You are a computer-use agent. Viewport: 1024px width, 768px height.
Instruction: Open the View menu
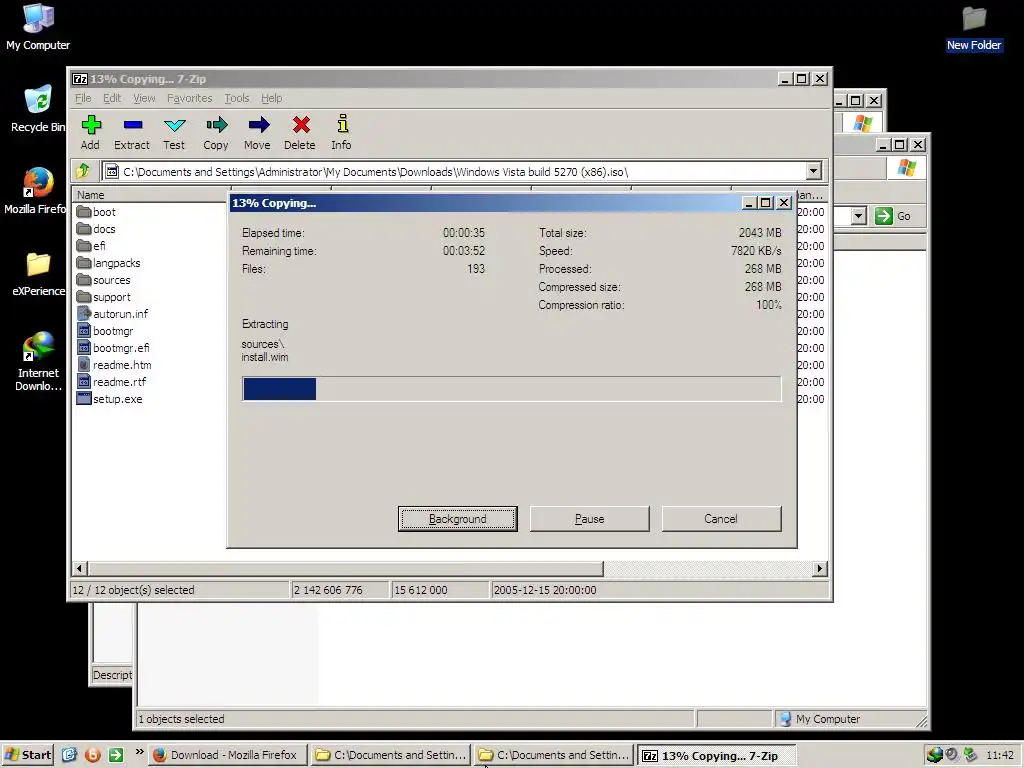pyautogui.click(x=144, y=98)
